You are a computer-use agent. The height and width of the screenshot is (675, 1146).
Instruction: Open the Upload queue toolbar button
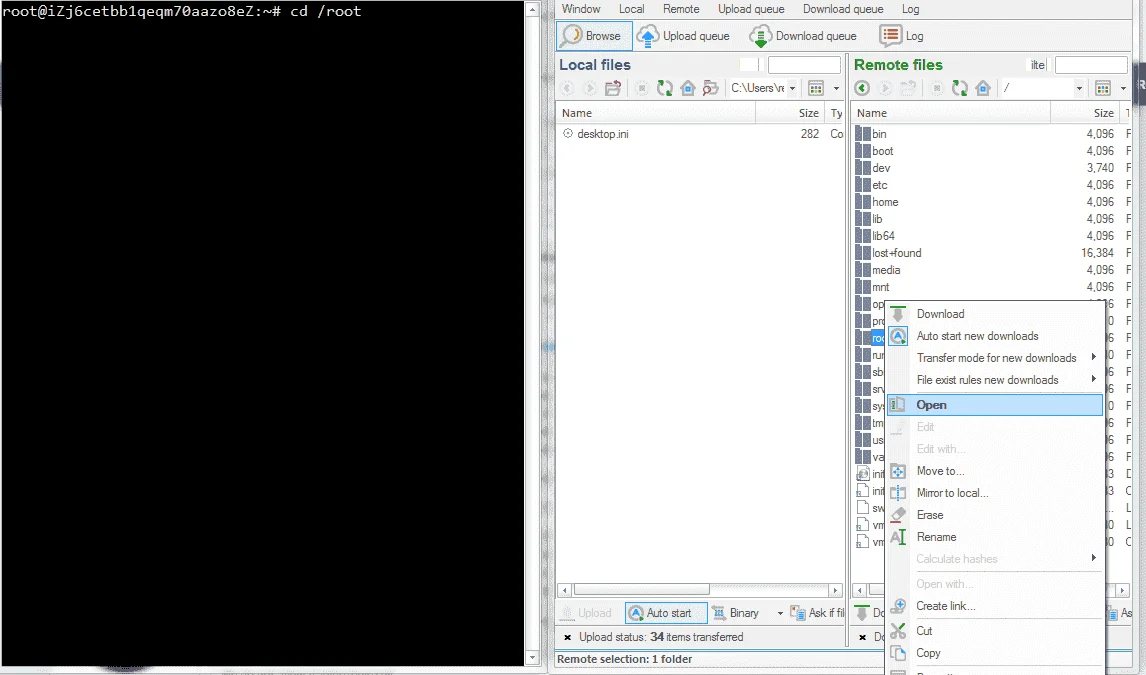coord(683,36)
